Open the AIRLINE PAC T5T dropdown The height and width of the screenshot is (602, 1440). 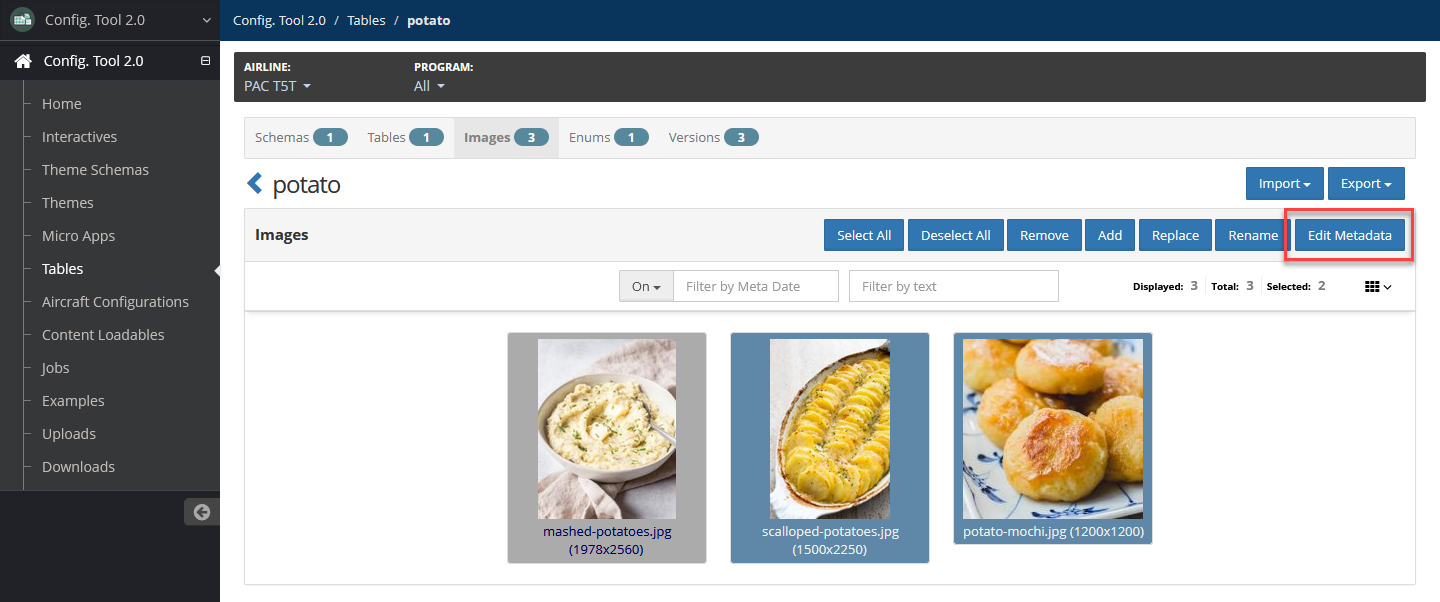(x=277, y=86)
